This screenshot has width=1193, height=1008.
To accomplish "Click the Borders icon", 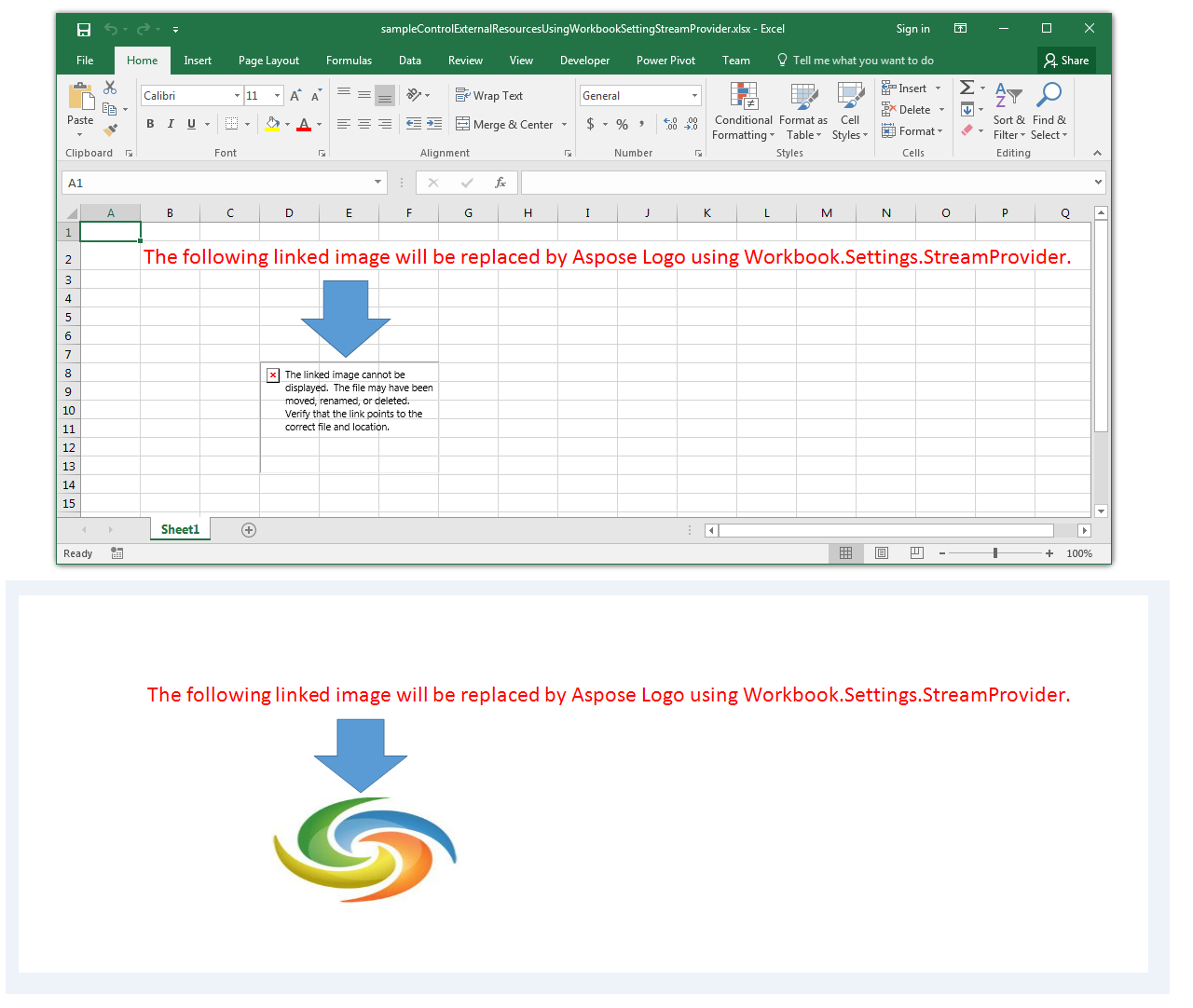I will click(232, 124).
